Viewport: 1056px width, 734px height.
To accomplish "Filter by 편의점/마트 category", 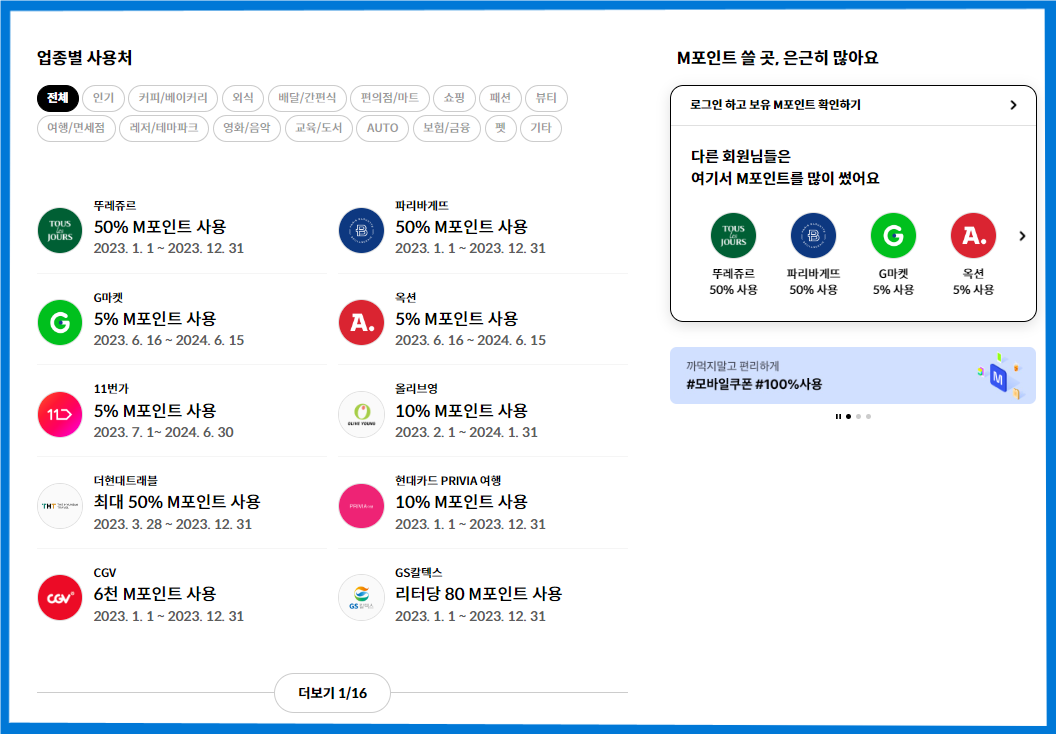I will 390,98.
